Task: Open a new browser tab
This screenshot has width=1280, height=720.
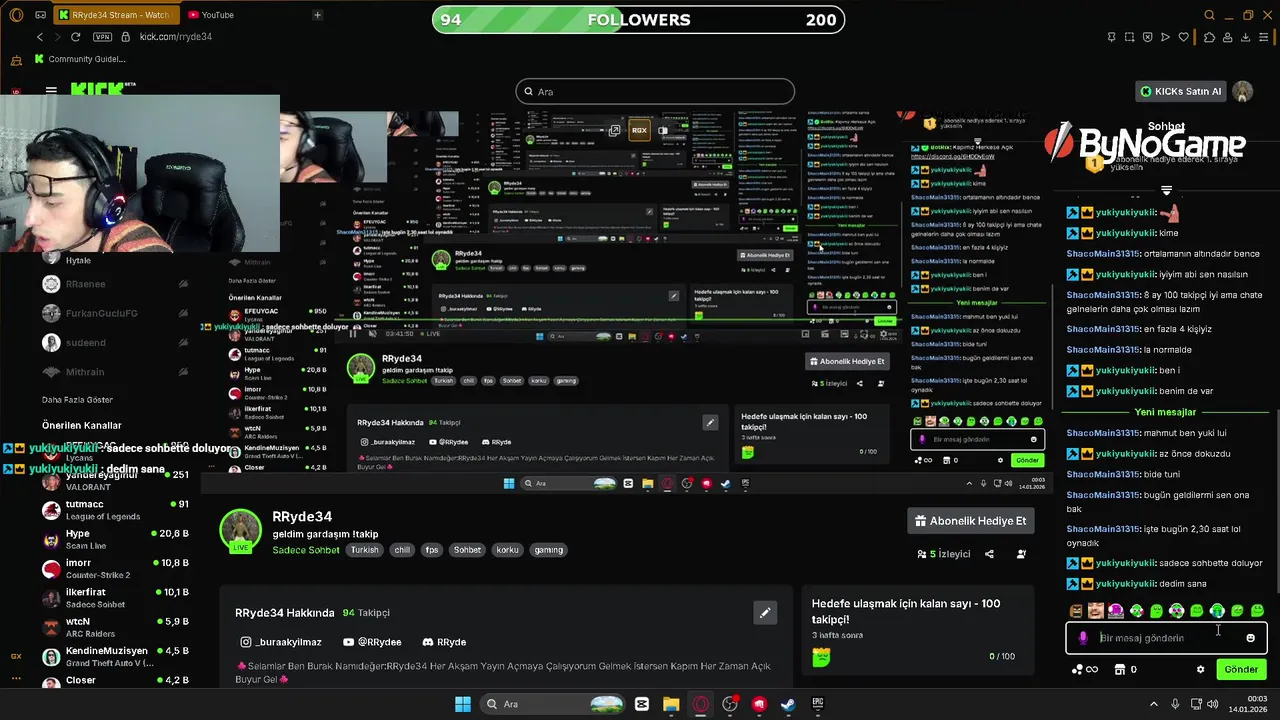Action: [x=317, y=15]
